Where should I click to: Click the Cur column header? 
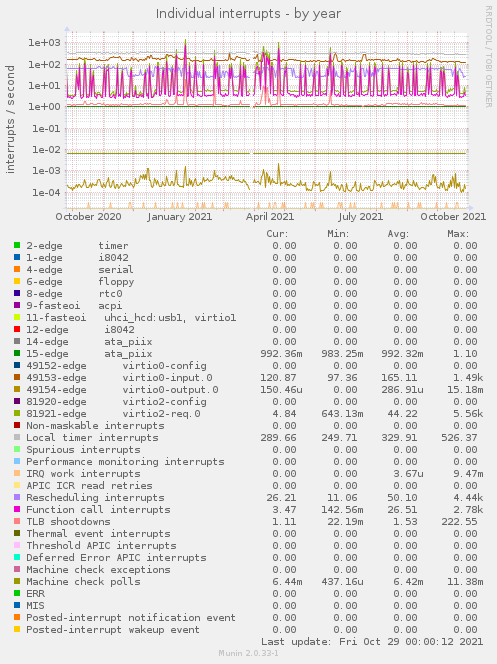[x=277, y=234]
